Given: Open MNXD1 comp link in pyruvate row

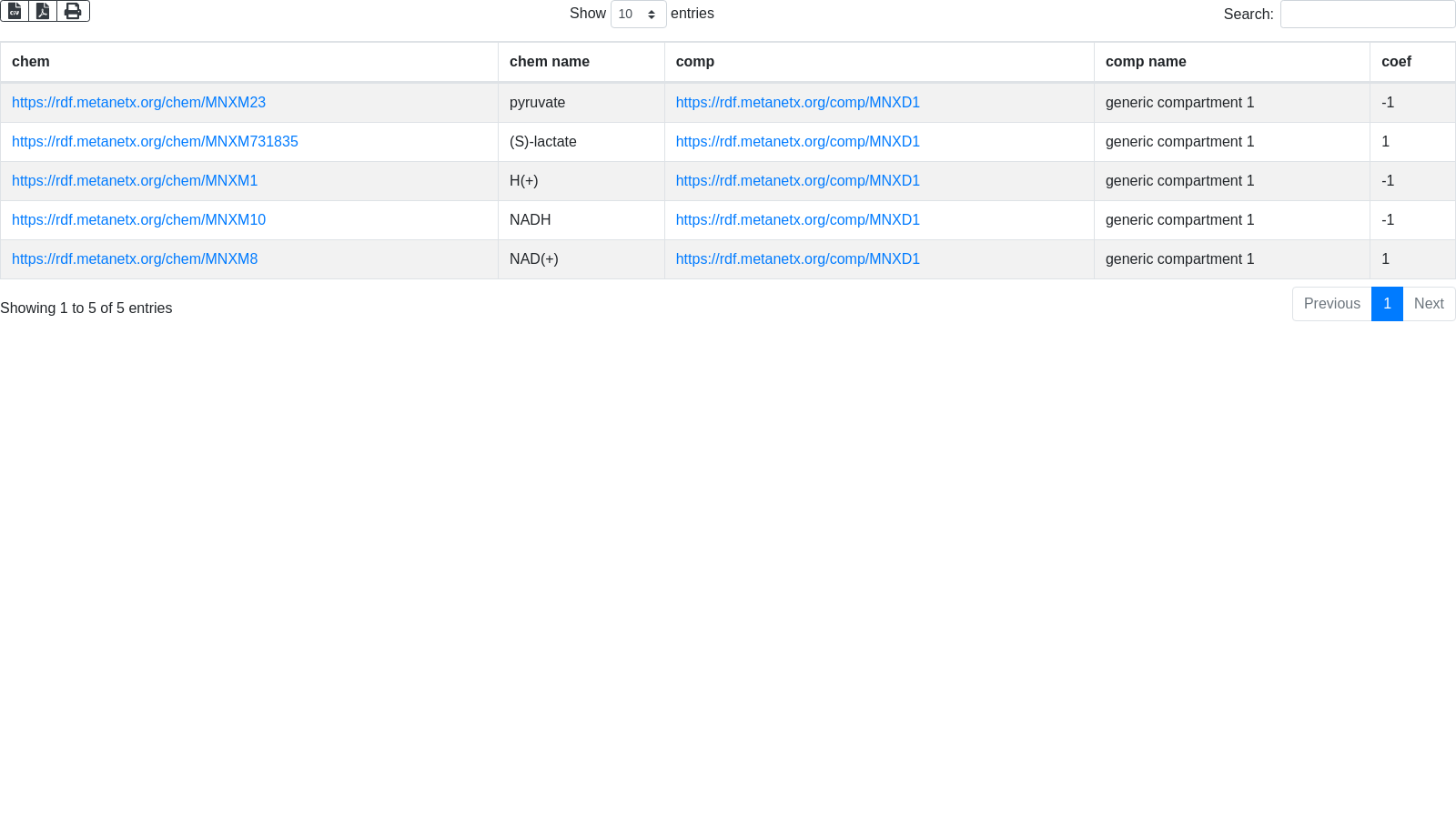Looking at the screenshot, I should point(797,103).
